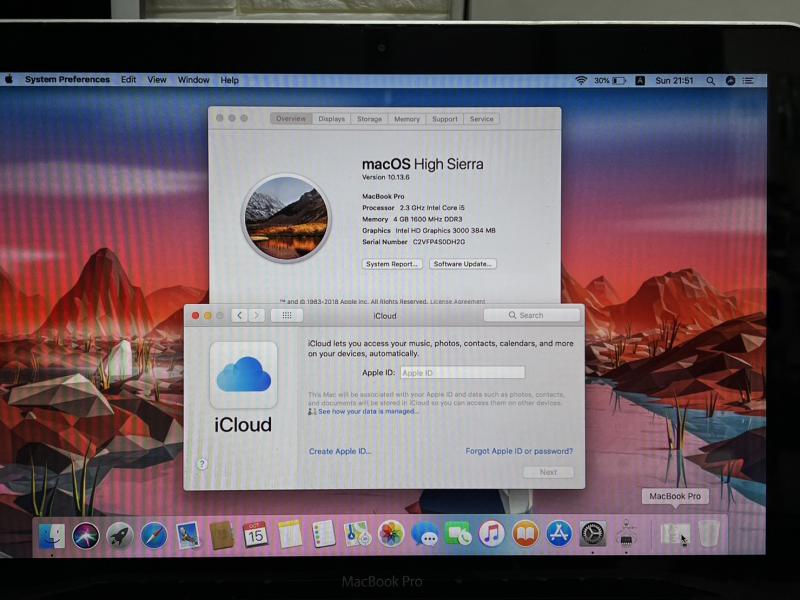This screenshot has width=800, height=600.
Task: Open the App Store dock icon
Action: coord(558,534)
